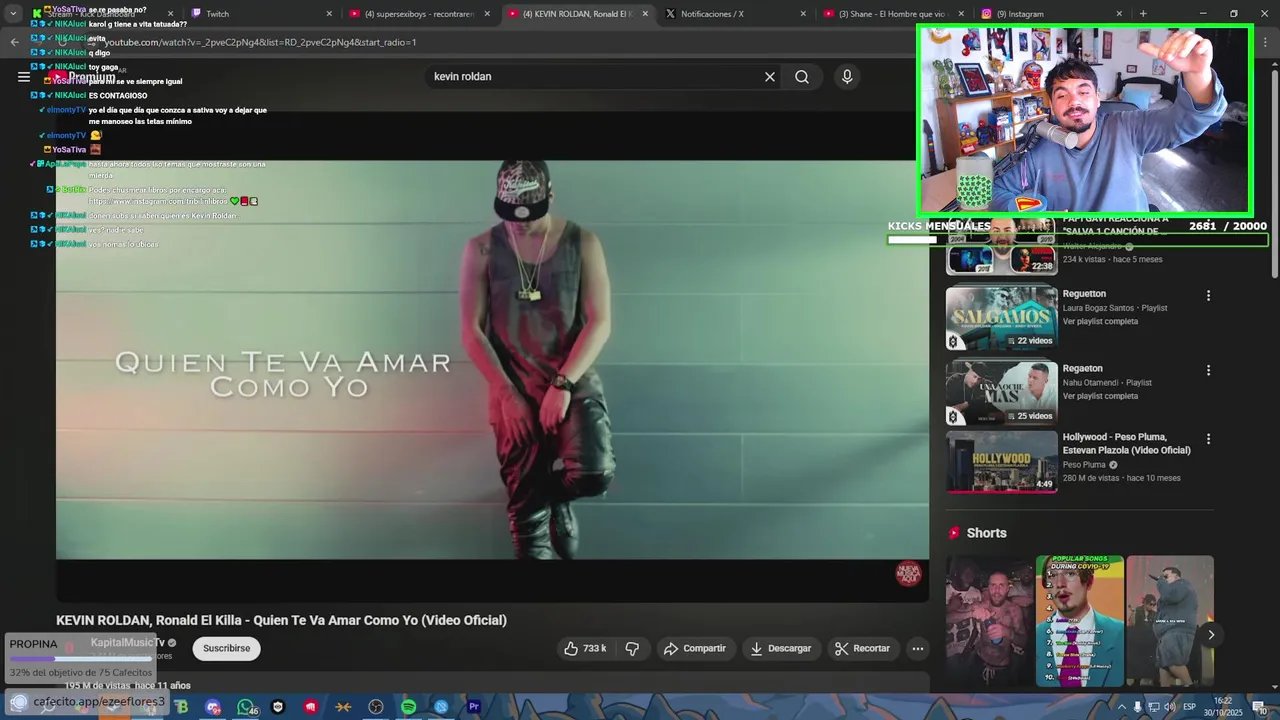
Task: Show hidden system tray icons
Action: click(1121, 707)
